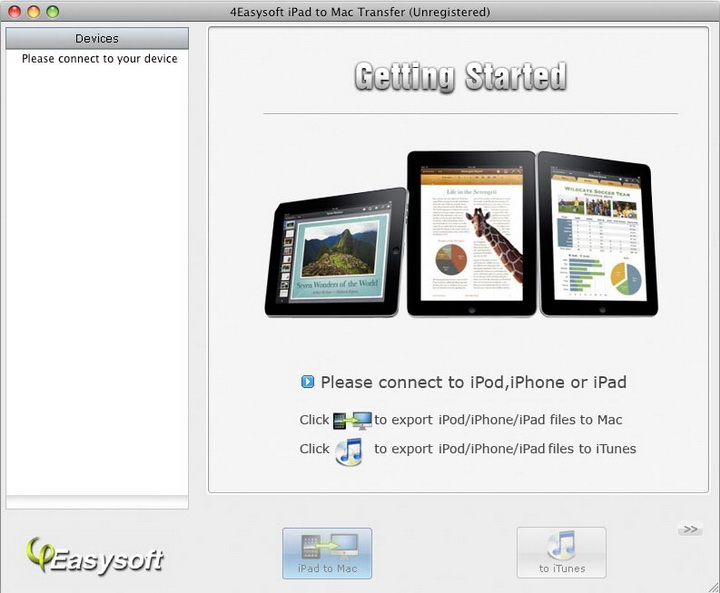
Task: Click the iPad-to-computer export icon in instructions
Action: point(352,420)
